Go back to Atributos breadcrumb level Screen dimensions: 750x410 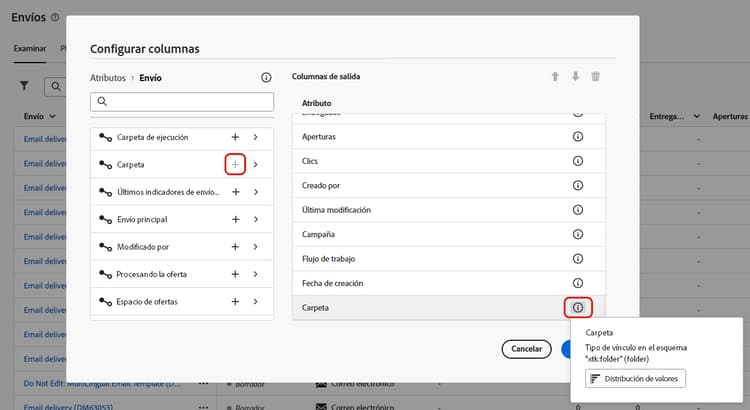pyautogui.click(x=108, y=77)
